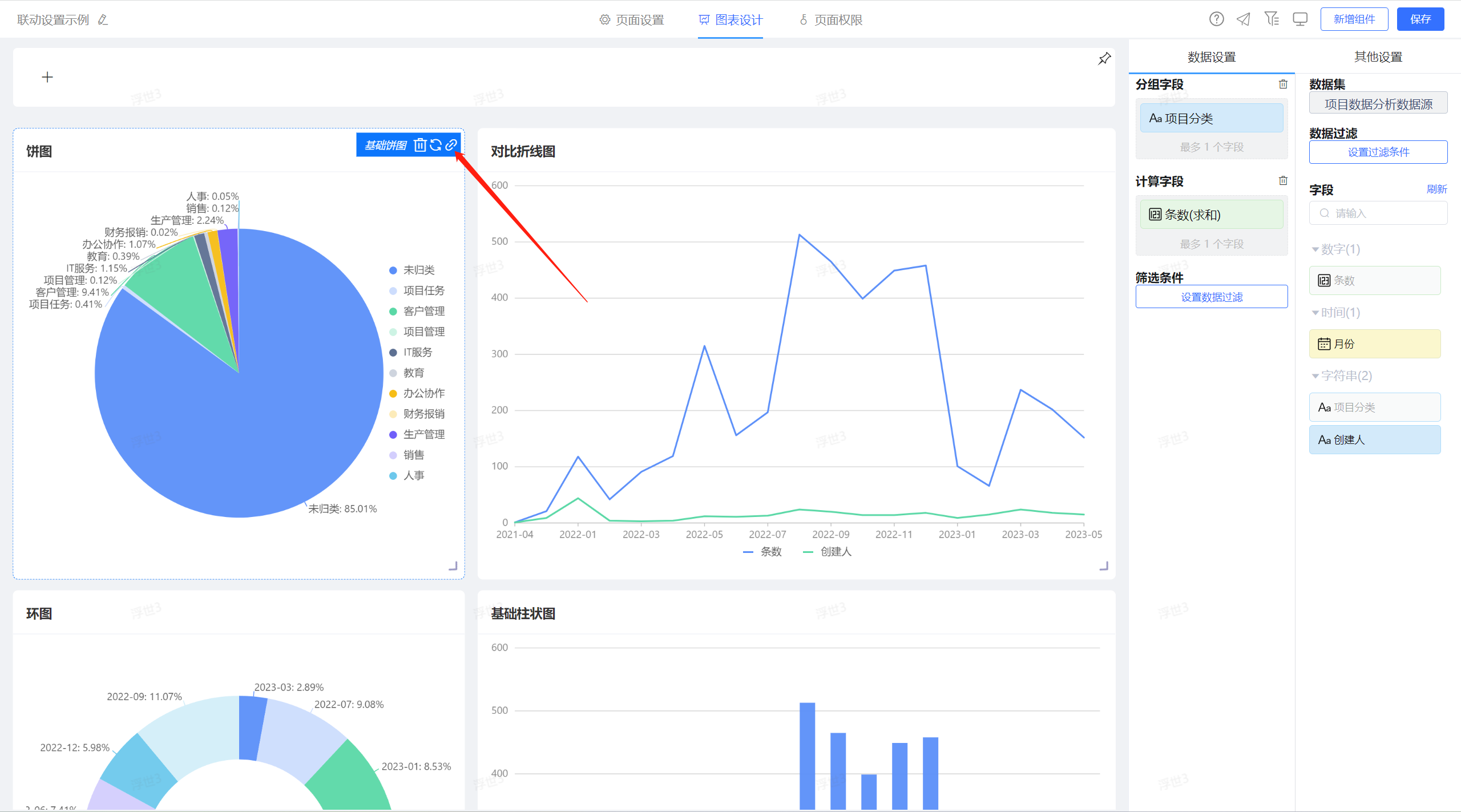Image resolution: width=1461 pixels, height=812 pixels.
Task: Open the filter settings funnel icon
Action: point(1272,19)
